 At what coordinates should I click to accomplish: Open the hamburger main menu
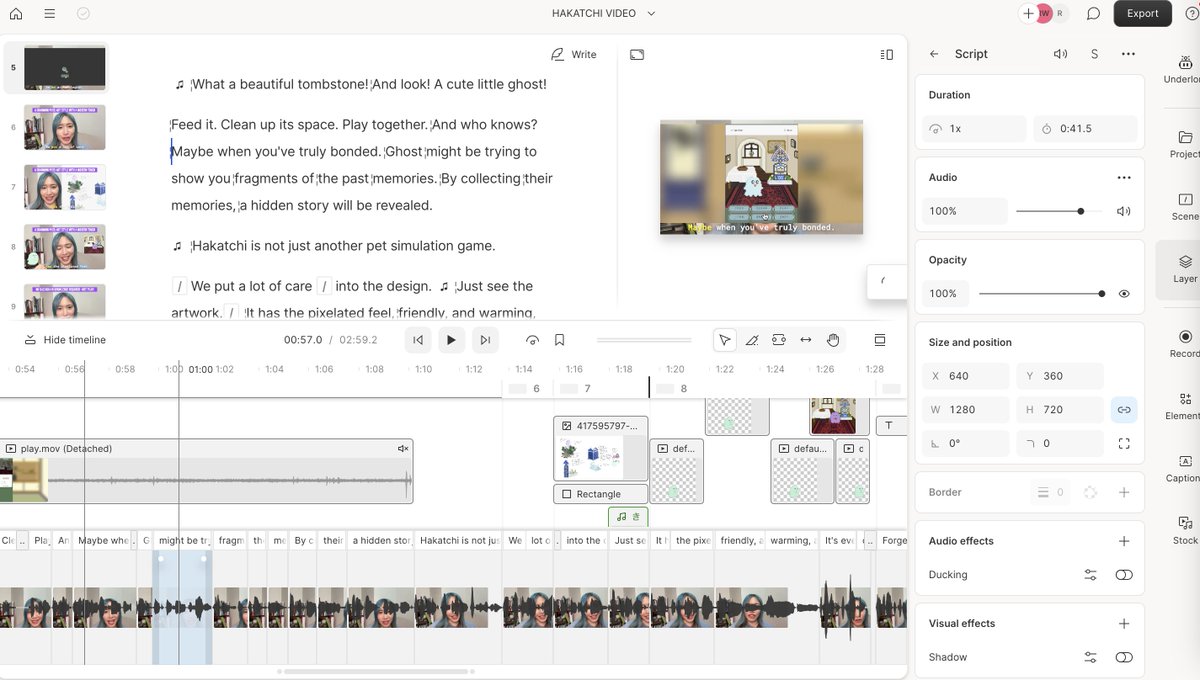click(x=49, y=14)
